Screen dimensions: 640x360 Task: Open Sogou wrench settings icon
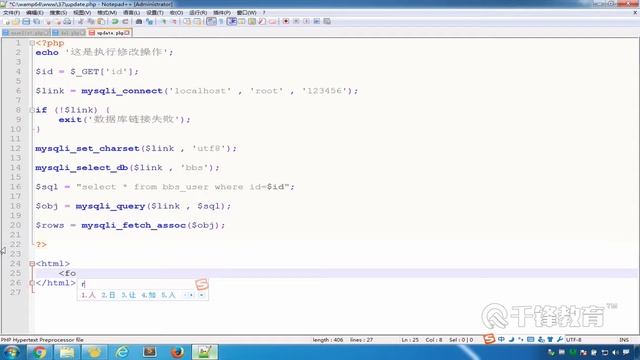(560, 339)
